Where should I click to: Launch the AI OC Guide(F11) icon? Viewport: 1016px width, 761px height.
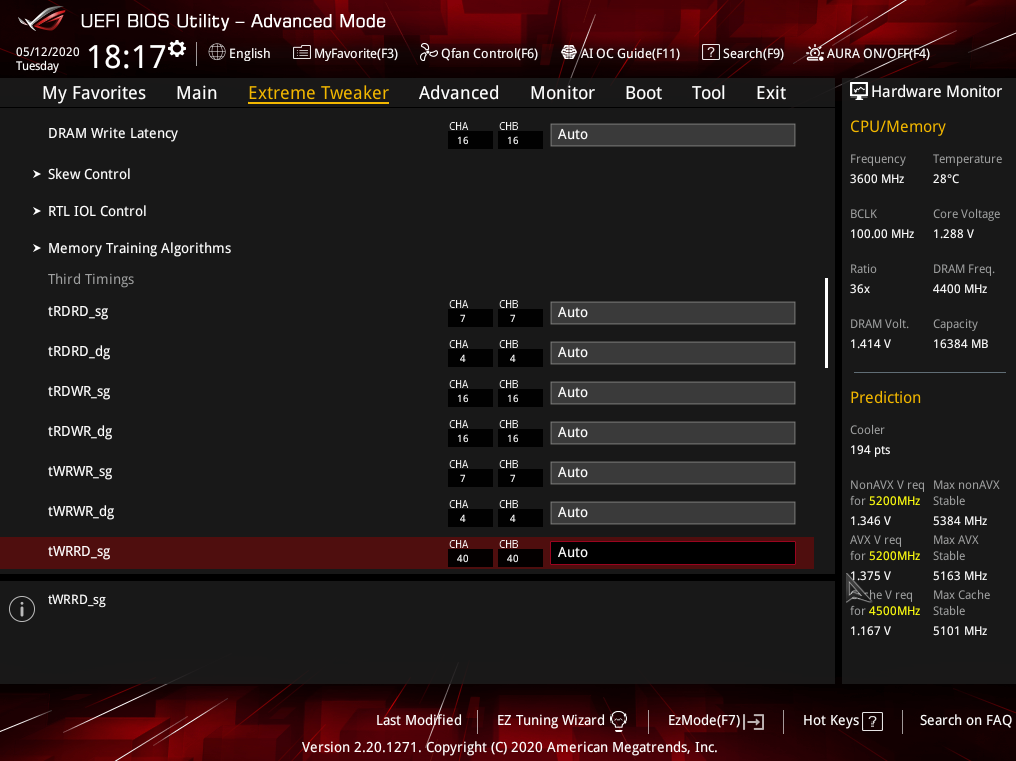pyautogui.click(x=568, y=53)
